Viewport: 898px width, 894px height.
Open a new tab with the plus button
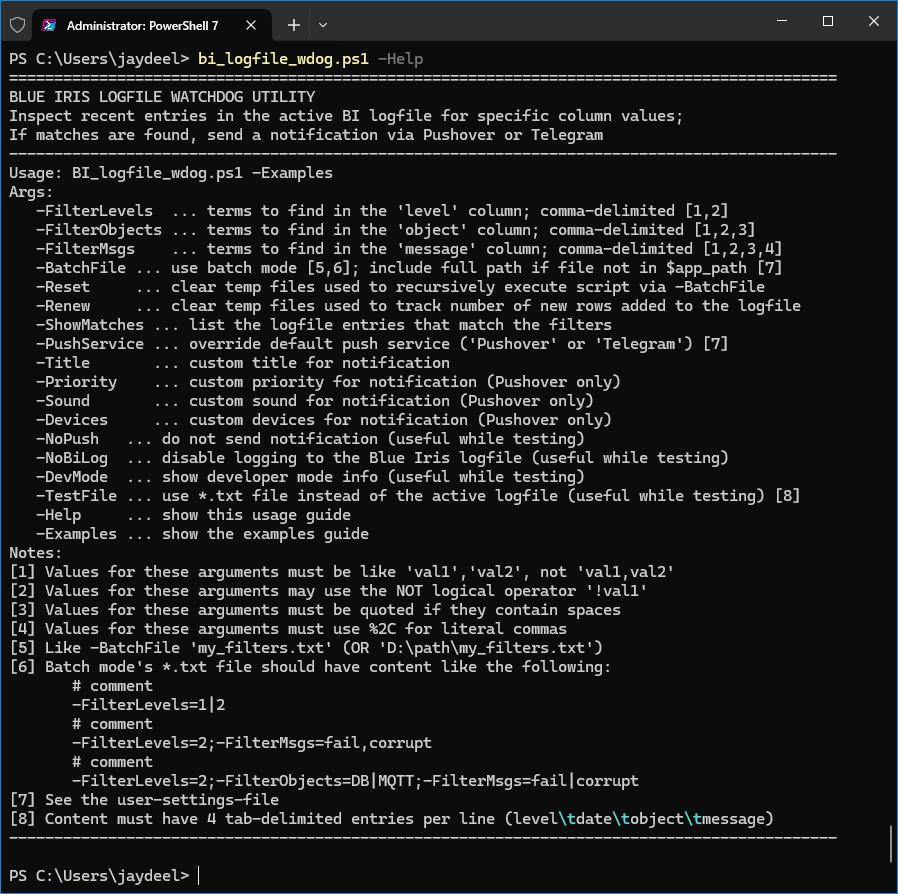point(294,25)
